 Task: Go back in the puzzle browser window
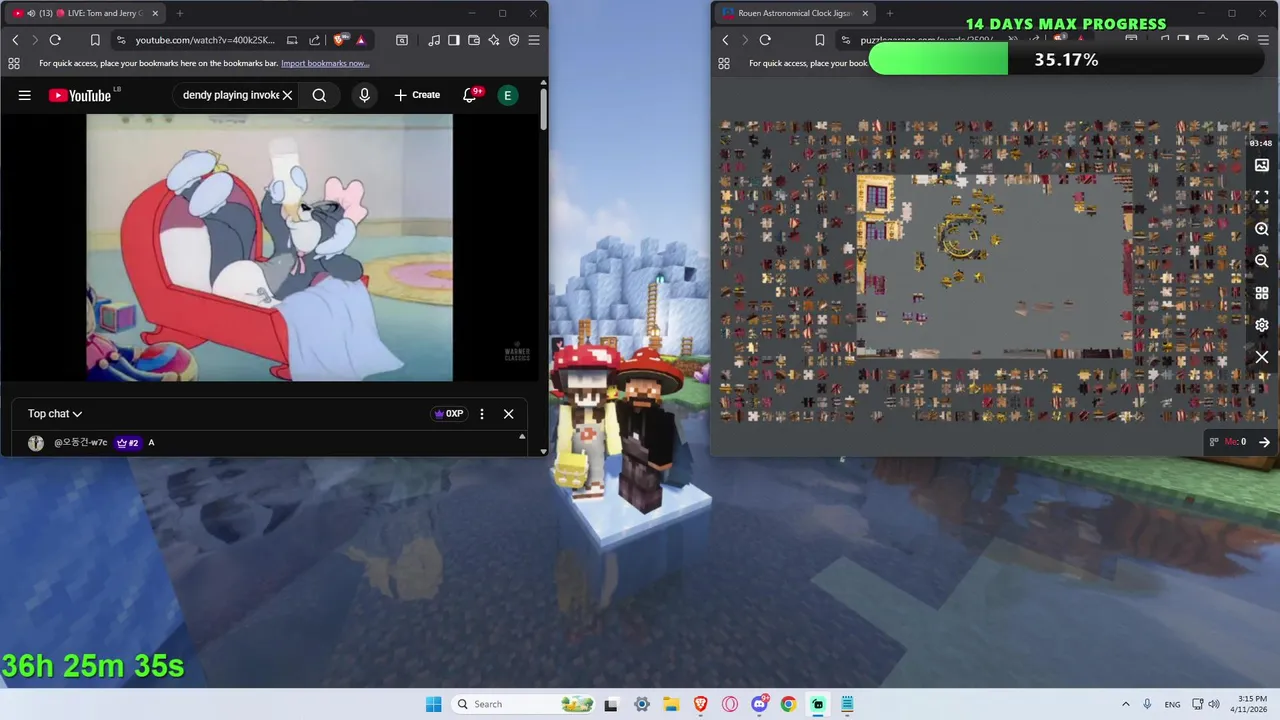tap(725, 40)
